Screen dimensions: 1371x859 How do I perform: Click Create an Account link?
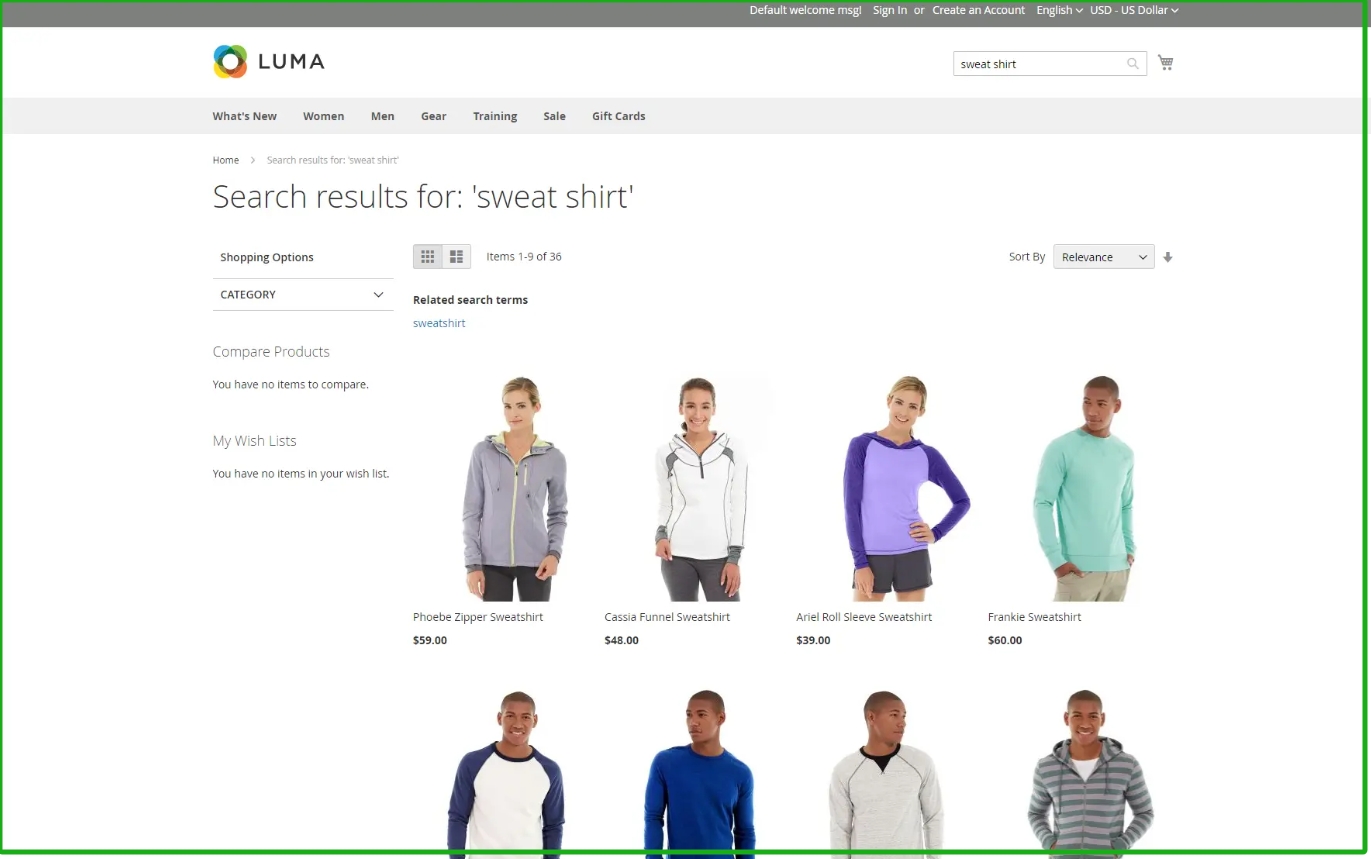(x=979, y=10)
